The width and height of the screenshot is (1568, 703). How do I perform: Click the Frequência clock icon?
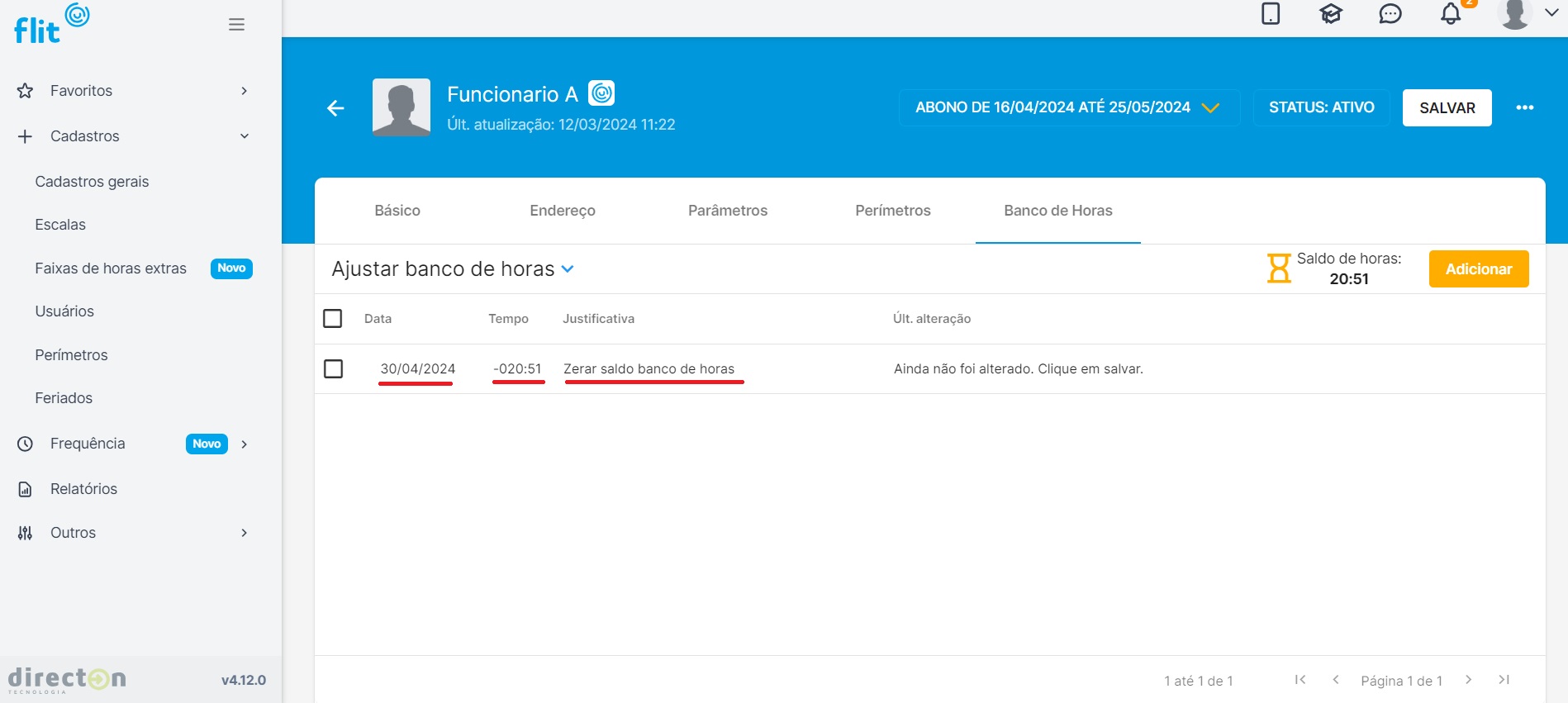(26, 444)
